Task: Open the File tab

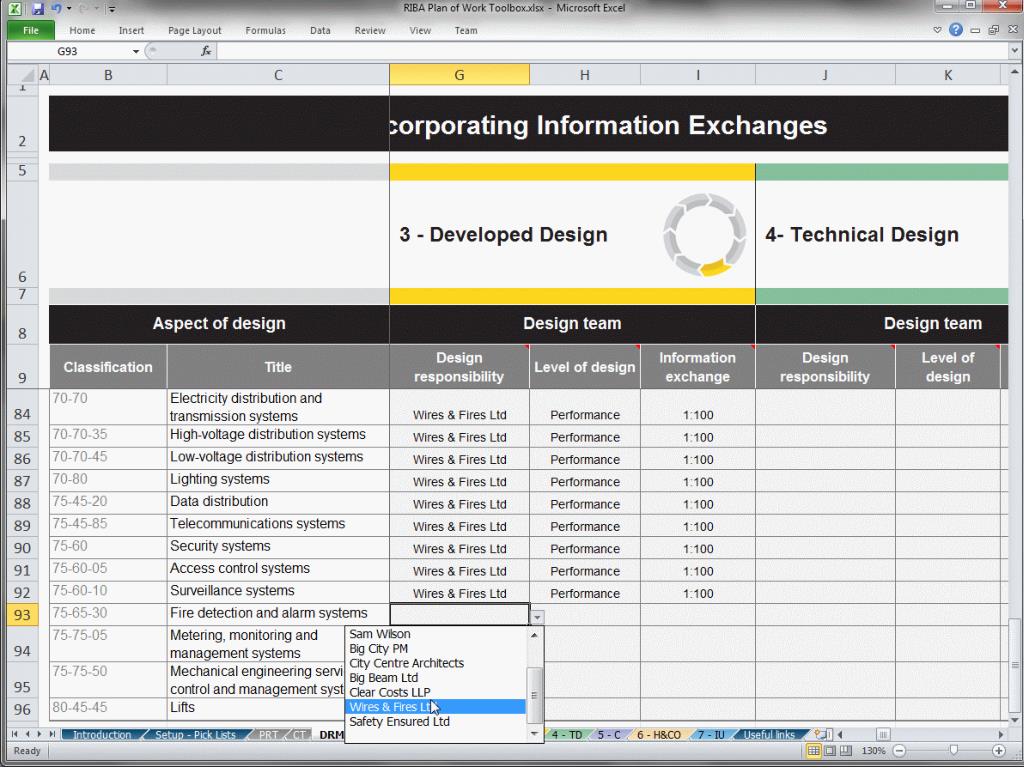Action: [x=31, y=30]
